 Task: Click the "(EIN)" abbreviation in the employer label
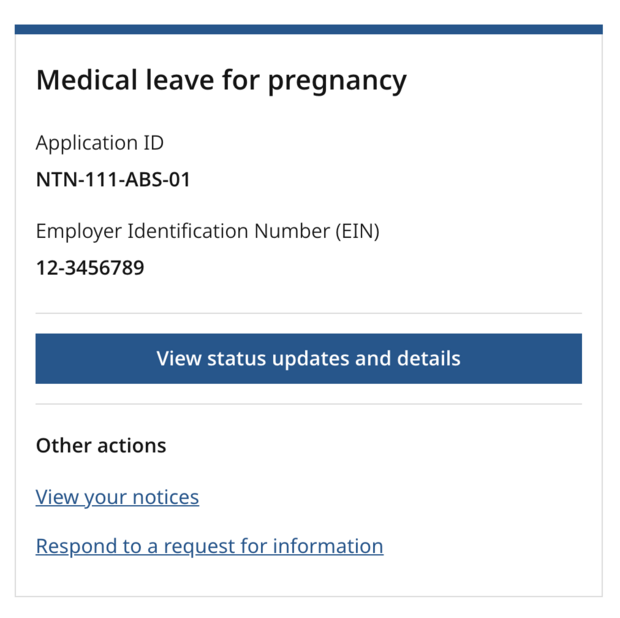(x=353, y=231)
